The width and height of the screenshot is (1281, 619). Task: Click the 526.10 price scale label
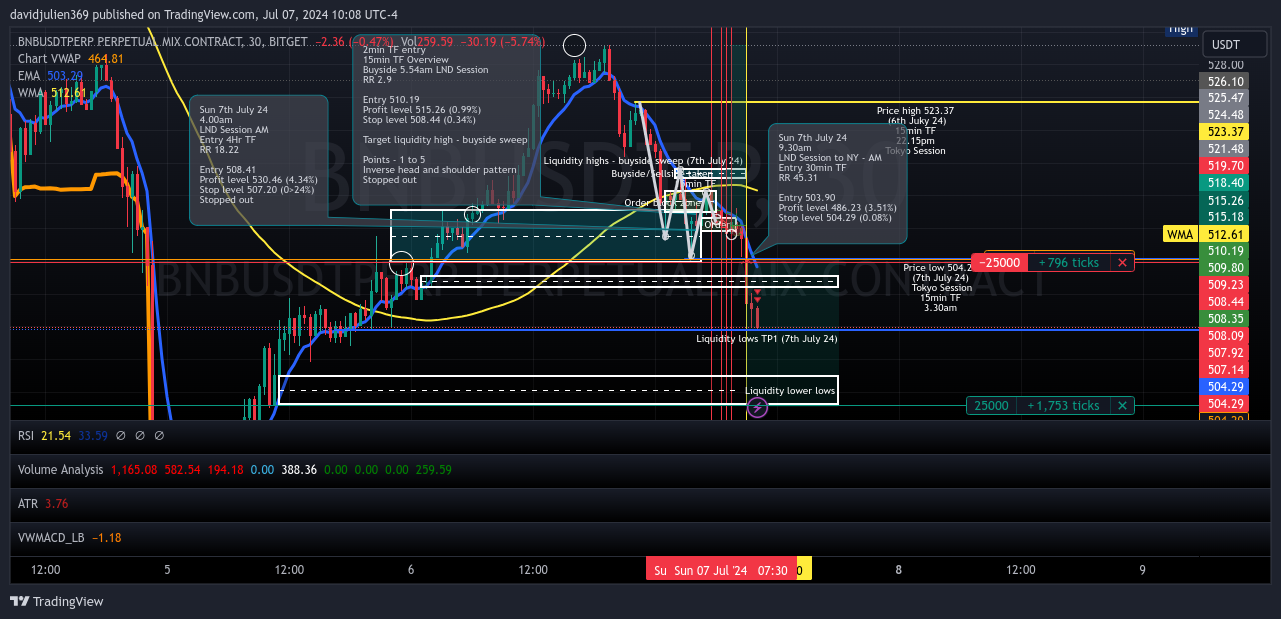click(x=1225, y=82)
